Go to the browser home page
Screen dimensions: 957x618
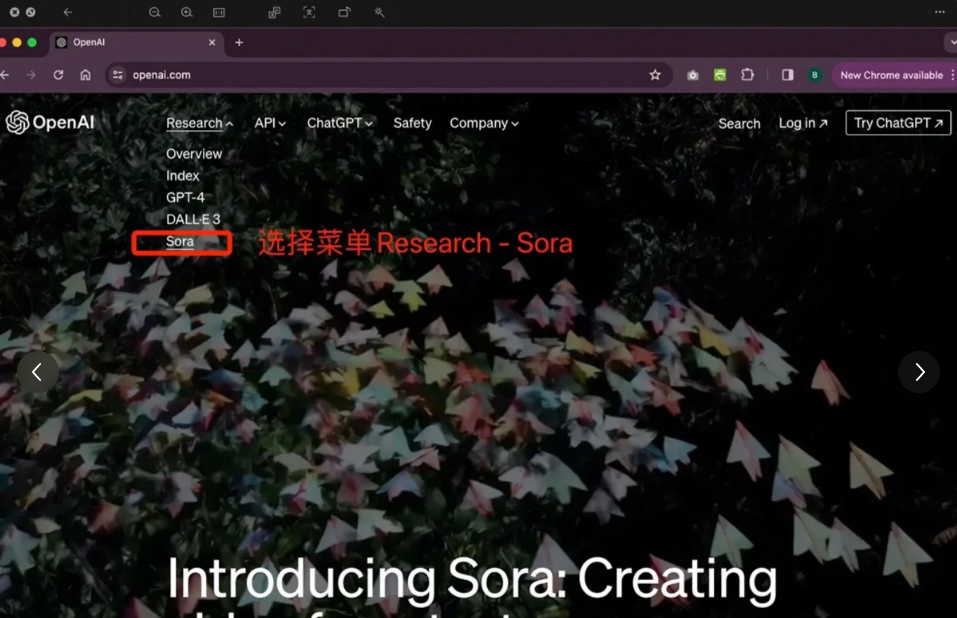click(x=85, y=74)
